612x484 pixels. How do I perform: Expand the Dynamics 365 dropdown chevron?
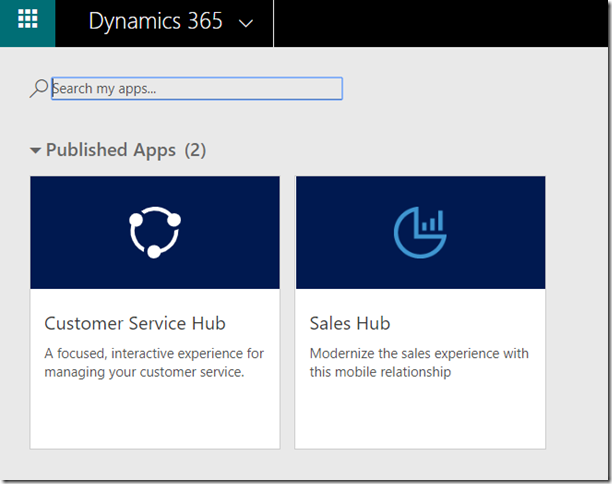[x=246, y=24]
